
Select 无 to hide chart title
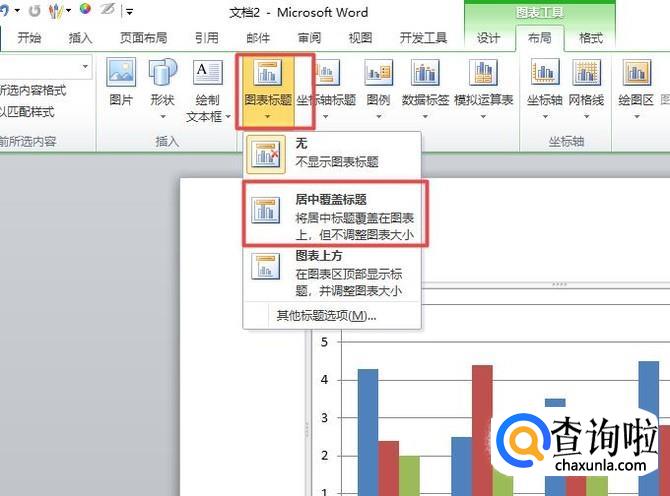pos(332,153)
